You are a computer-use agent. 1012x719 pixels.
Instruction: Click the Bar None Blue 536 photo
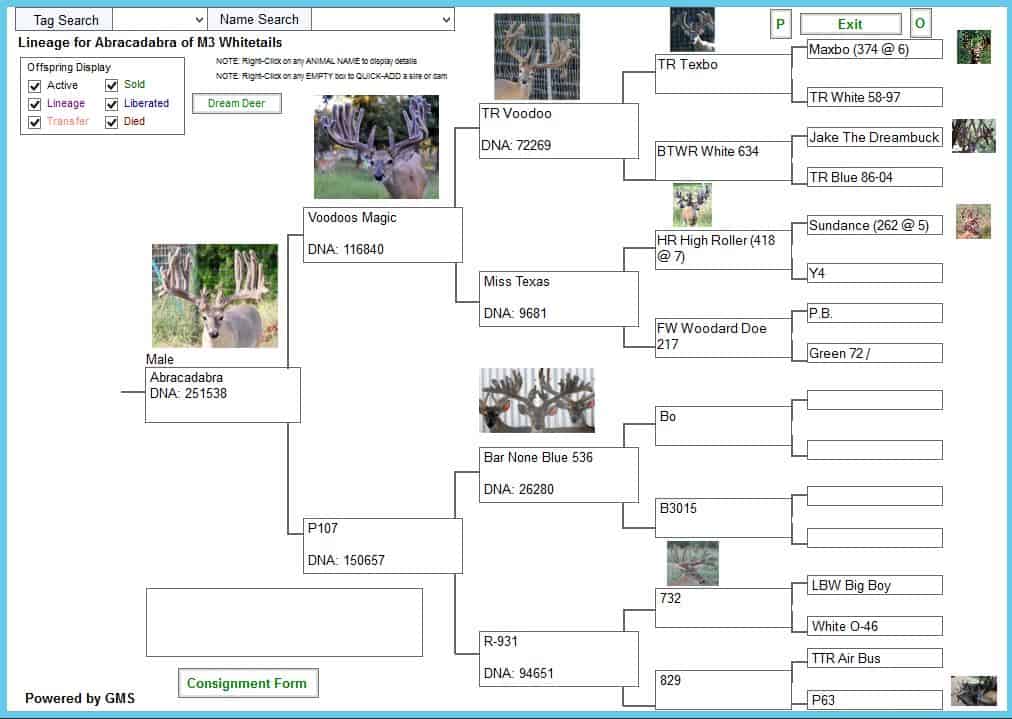(x=537, y=400)
